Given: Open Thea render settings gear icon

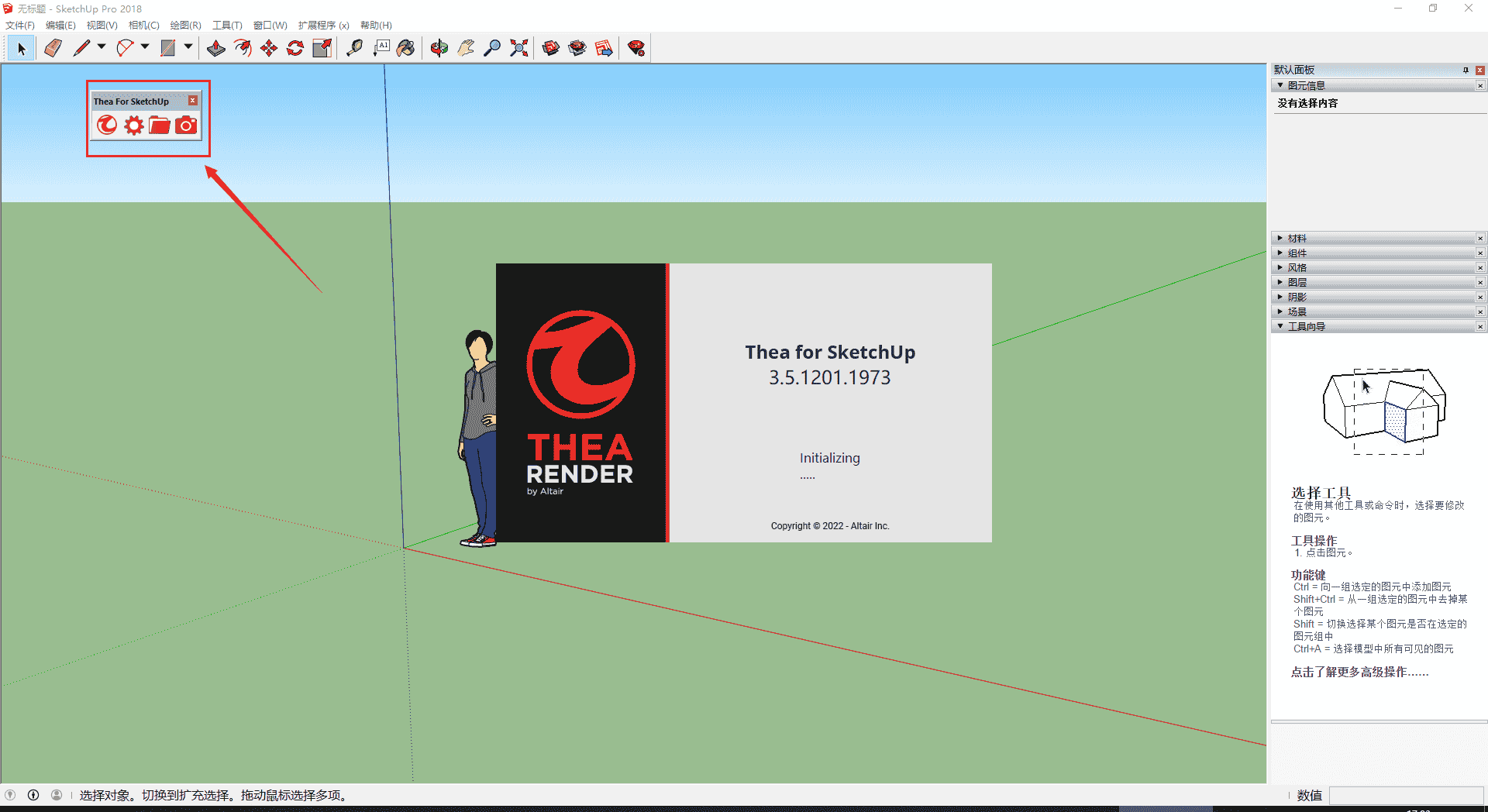Looking at the screenshot, I should tap(133, 125).
